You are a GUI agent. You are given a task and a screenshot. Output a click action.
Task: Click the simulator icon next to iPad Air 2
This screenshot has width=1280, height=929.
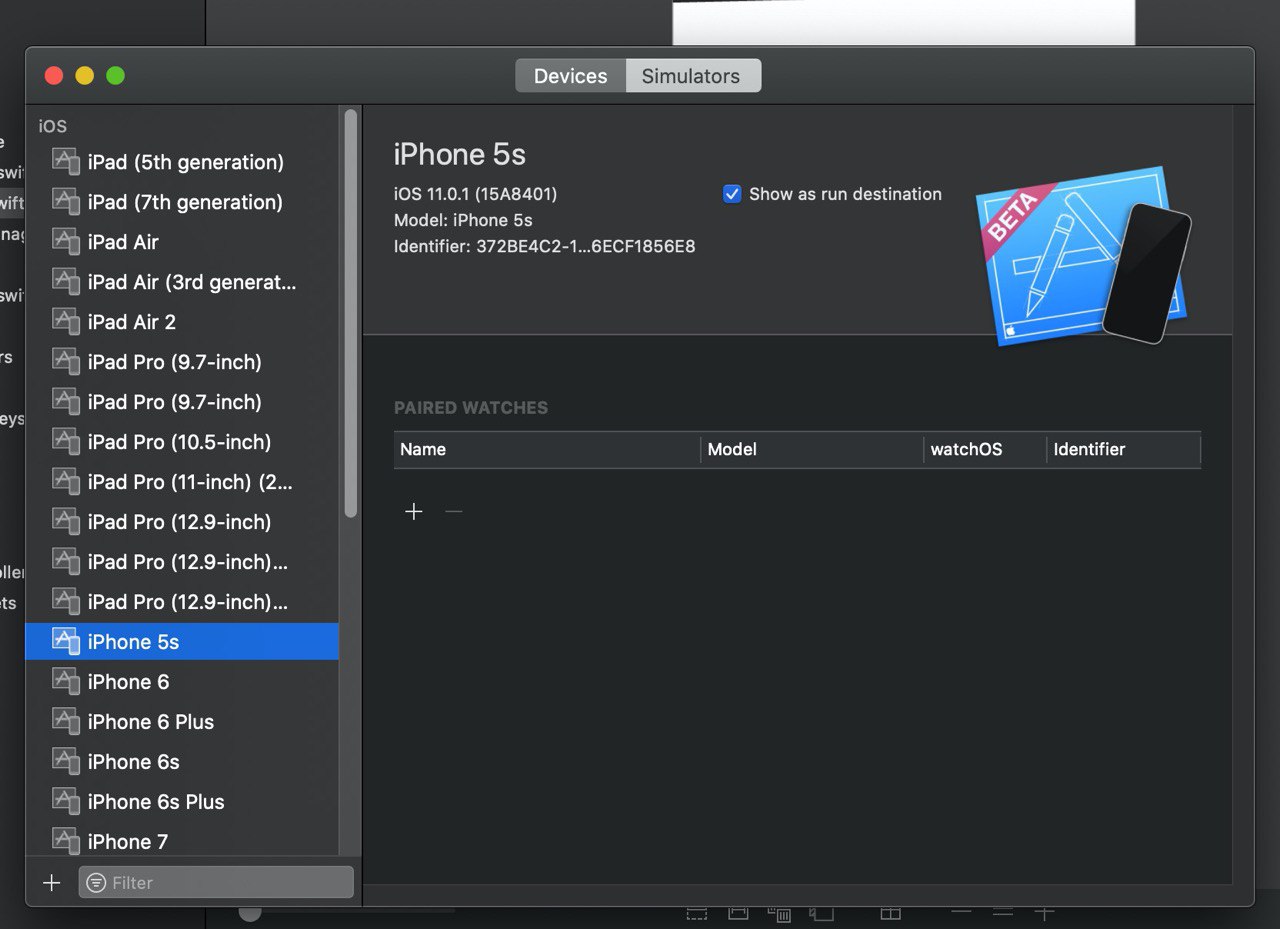coord(66,322)
